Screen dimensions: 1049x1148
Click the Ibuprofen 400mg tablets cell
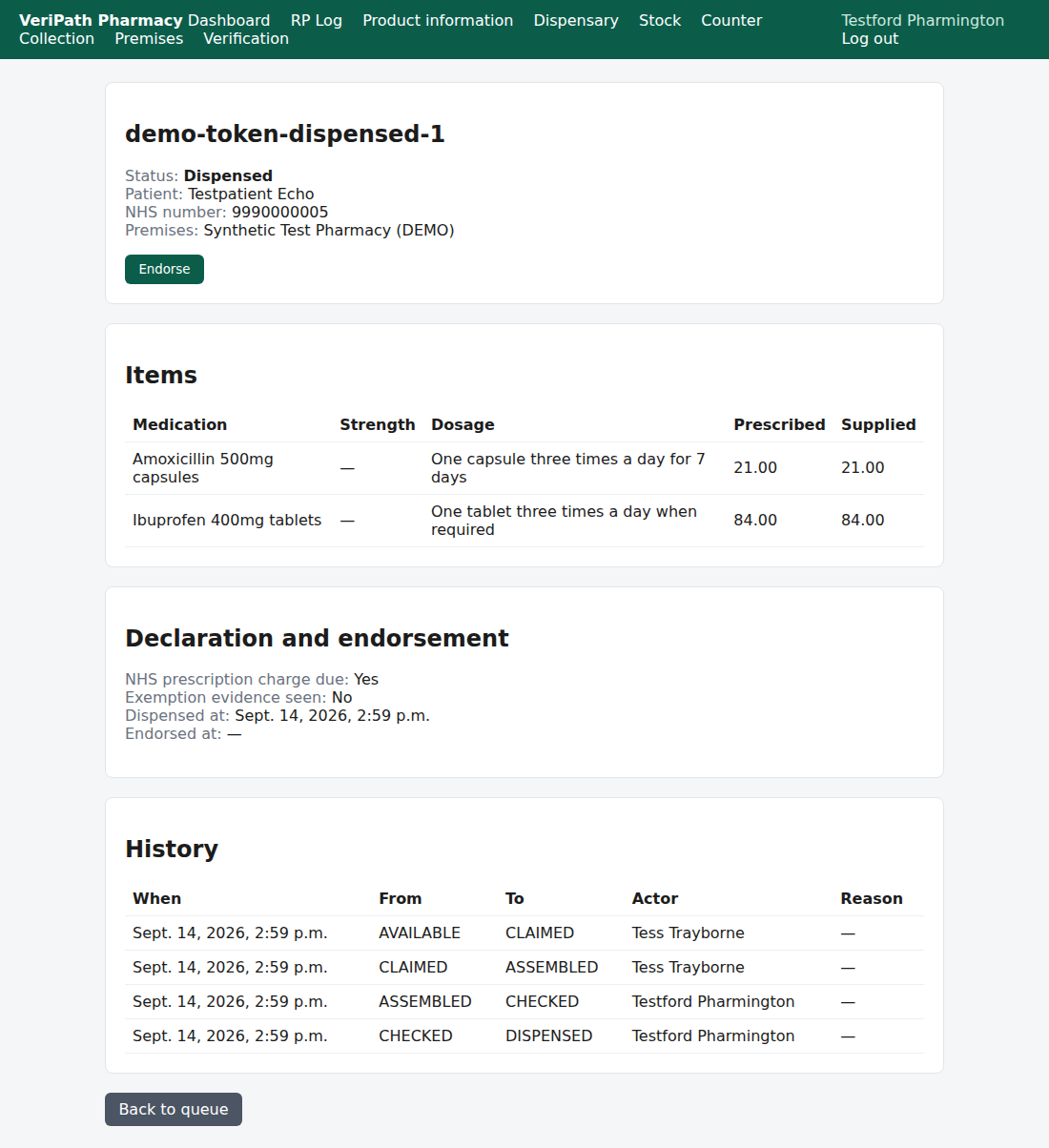click(228, 521)
